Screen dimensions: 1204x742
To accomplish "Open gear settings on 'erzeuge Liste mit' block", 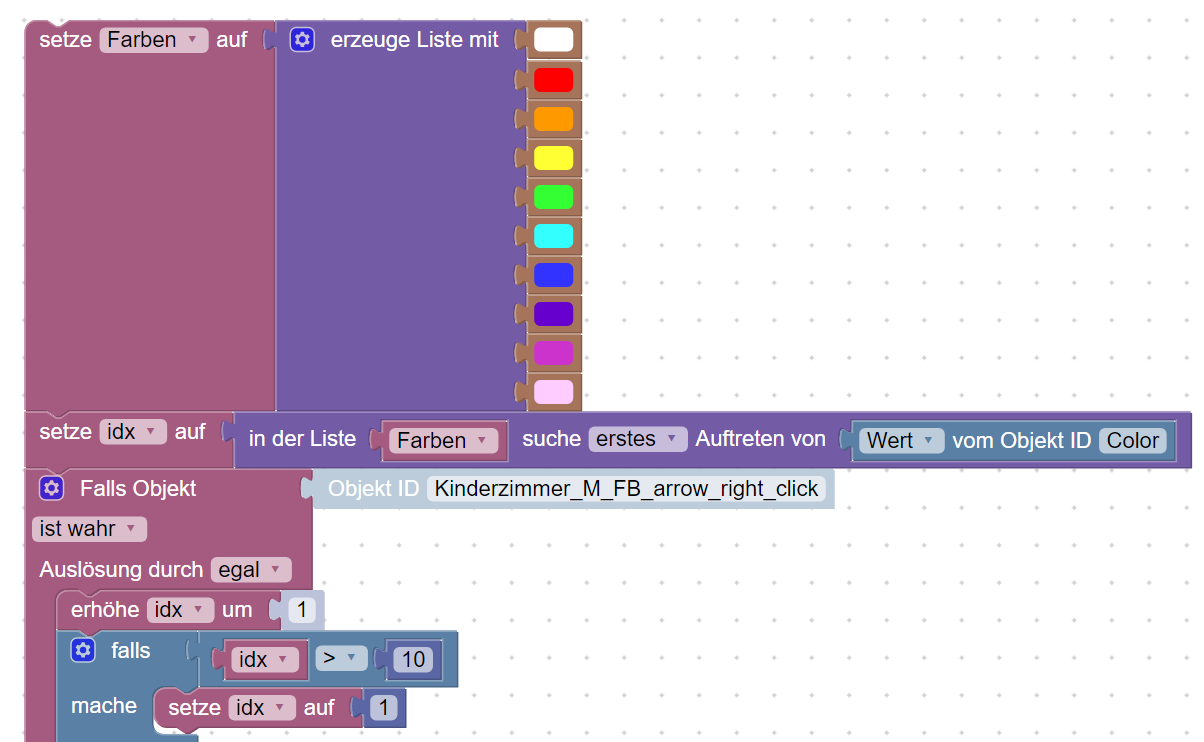I will [302, 40].
